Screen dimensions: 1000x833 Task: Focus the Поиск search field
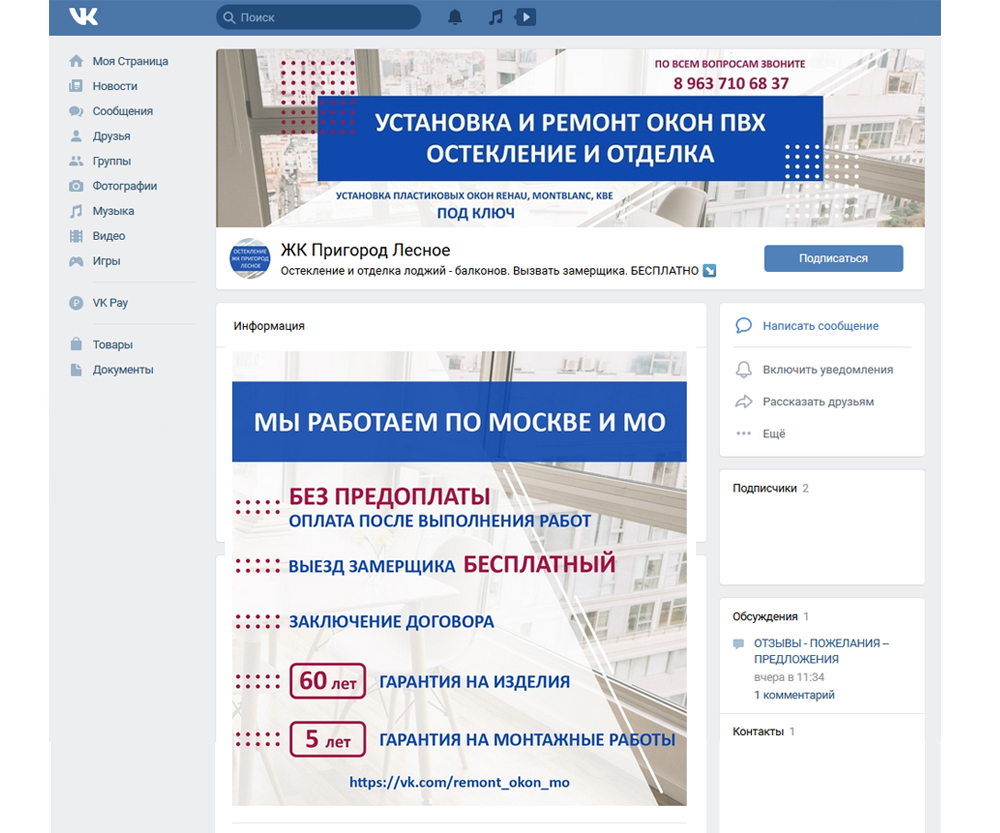[x=319, y=17]
